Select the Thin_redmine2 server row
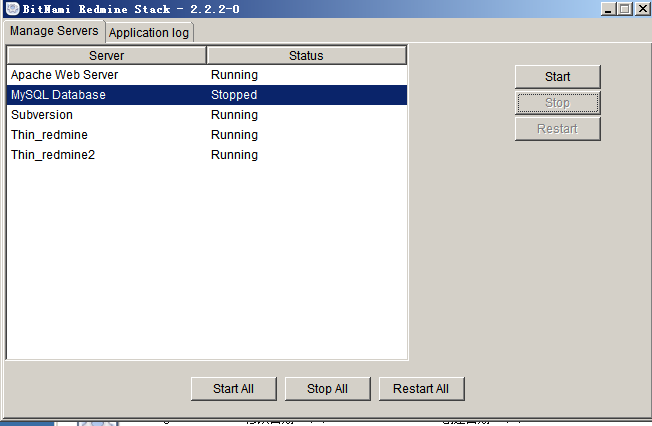The width and height of the screenshot is (652, 426). pyautogui.click(x=207, y=155)
